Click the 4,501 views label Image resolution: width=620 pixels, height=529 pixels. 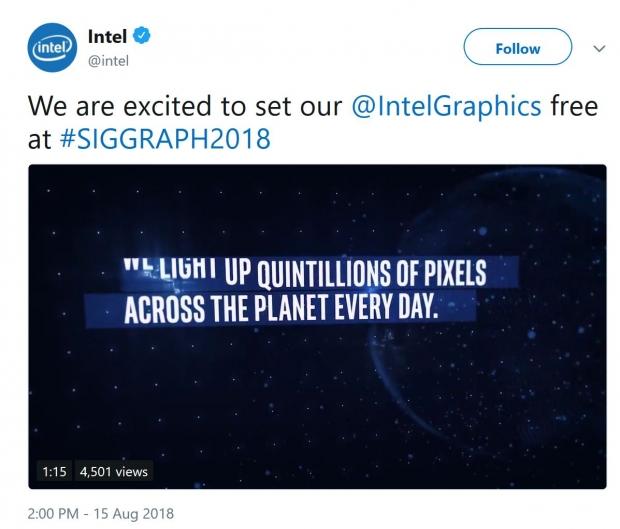coord(114,471)
